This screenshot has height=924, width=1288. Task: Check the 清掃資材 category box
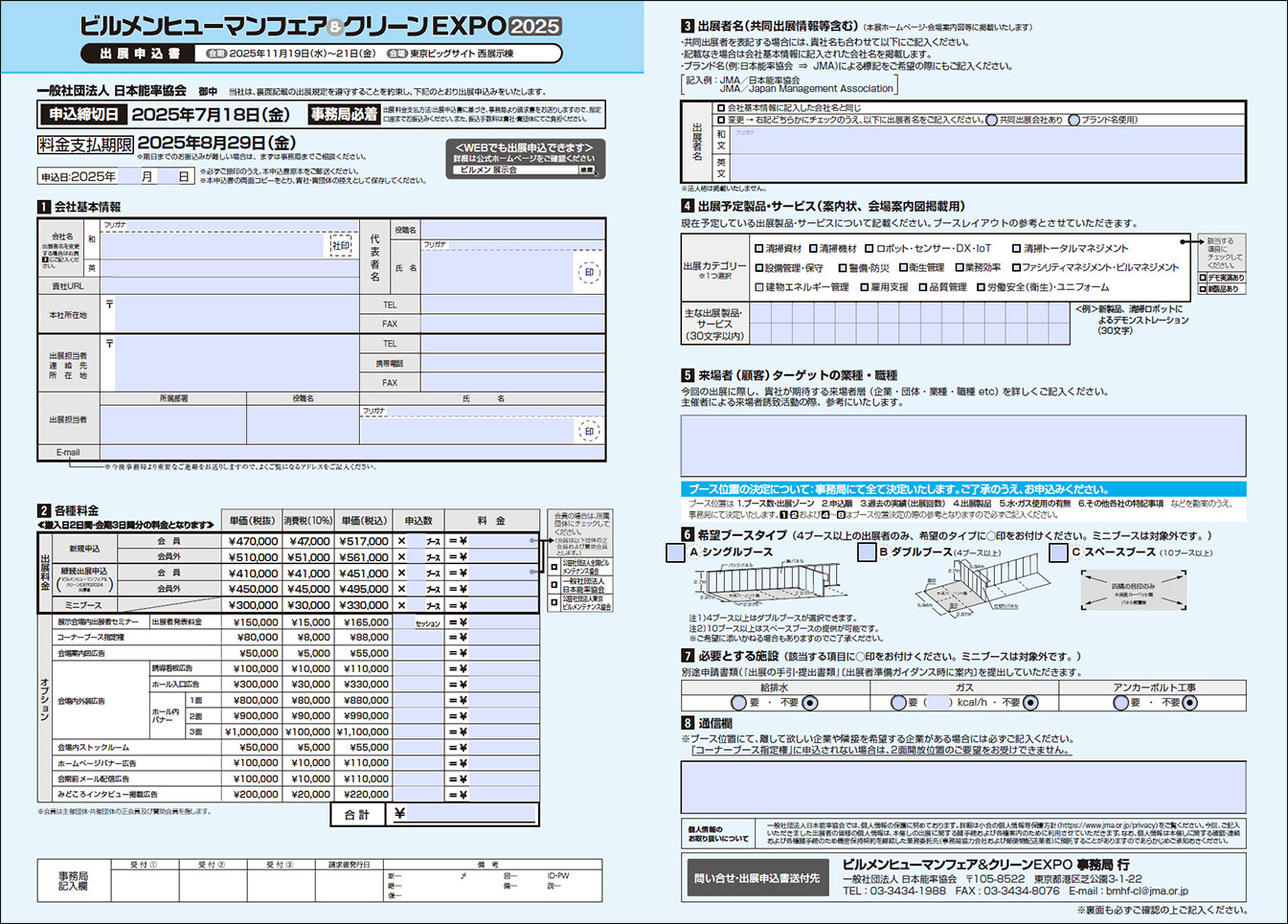758,249
